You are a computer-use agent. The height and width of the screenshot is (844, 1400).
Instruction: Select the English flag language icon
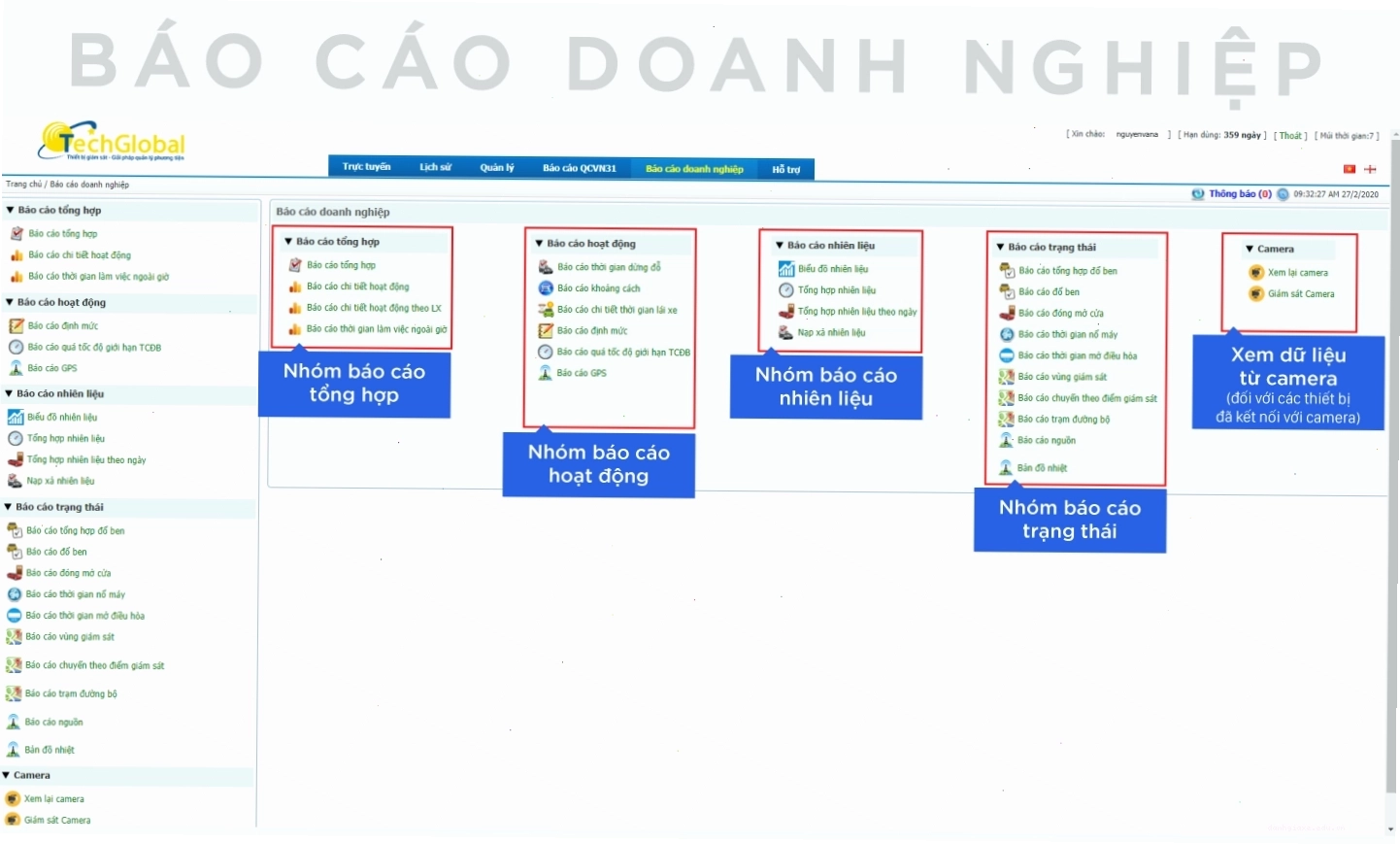(x=1370, y=169)
